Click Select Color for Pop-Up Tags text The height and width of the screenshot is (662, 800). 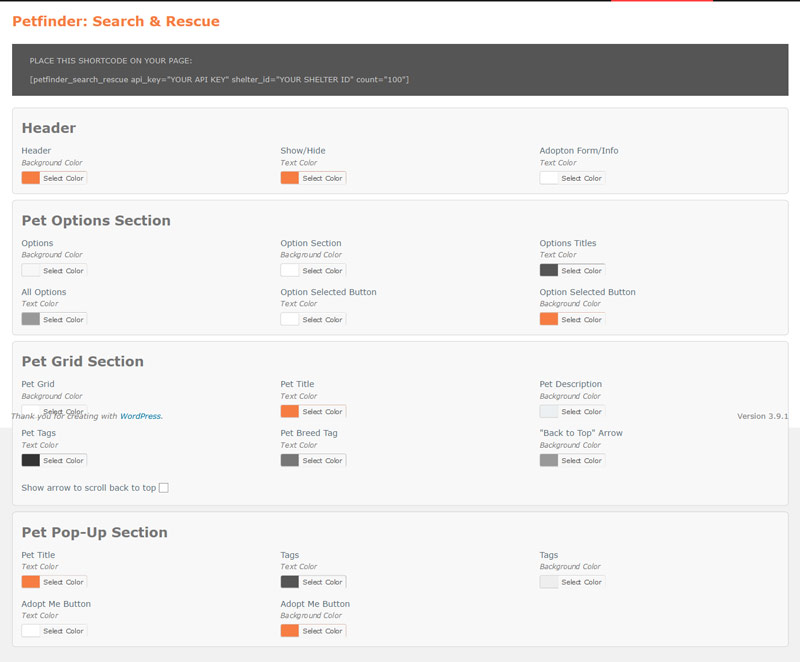tap(322, 582)
